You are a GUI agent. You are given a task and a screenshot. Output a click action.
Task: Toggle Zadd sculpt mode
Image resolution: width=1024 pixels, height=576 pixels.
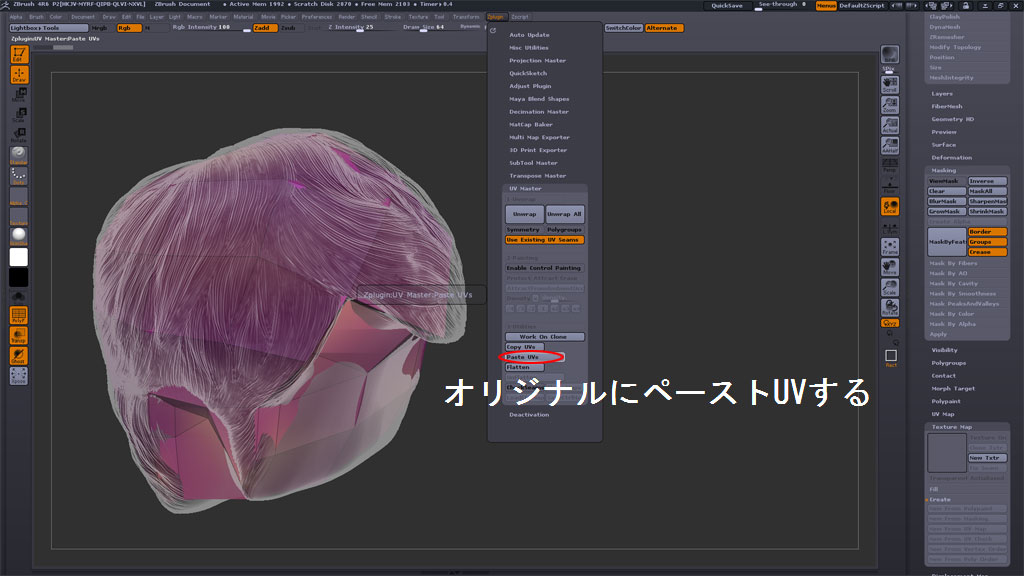click(265, 28)
